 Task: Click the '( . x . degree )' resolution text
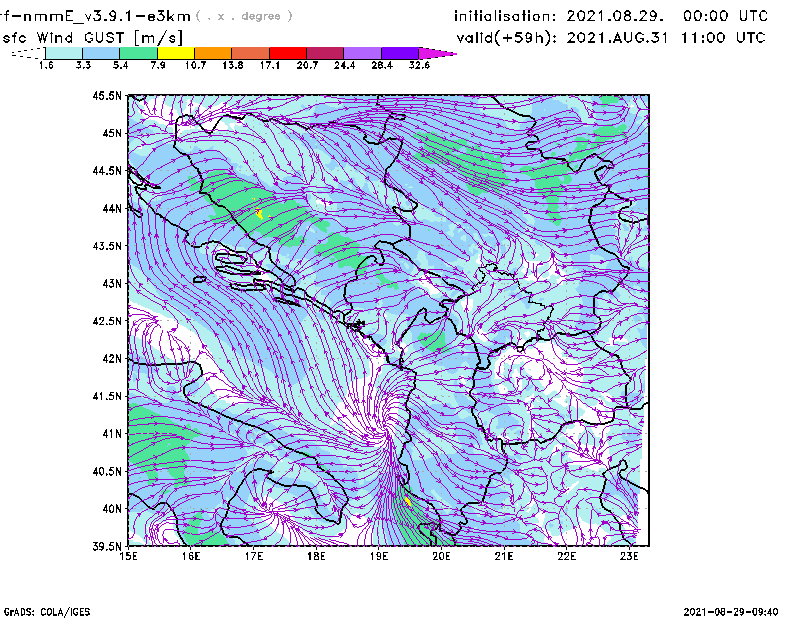(244, 16)
